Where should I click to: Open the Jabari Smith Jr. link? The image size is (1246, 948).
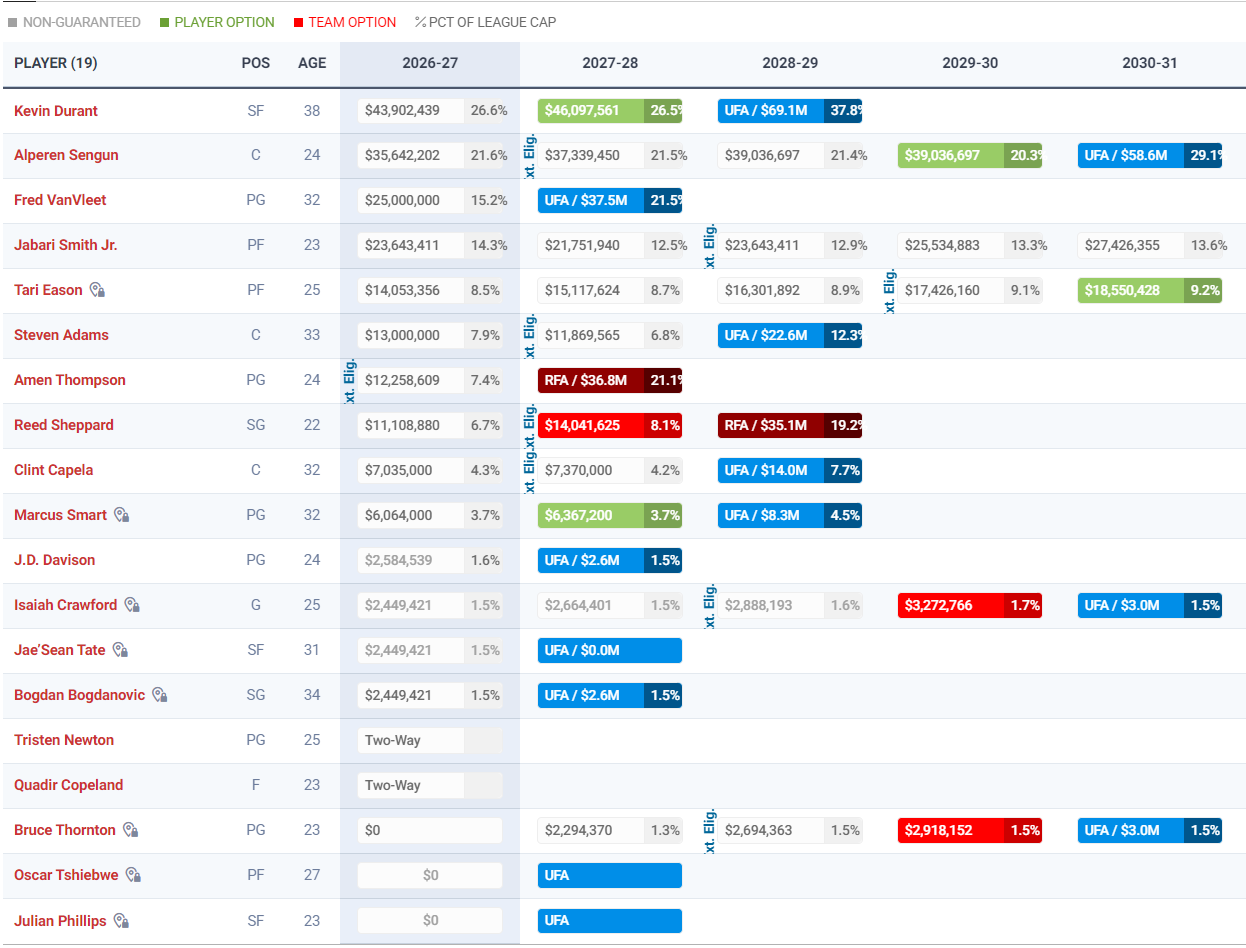pyautogui.click(x=66, y=245)
